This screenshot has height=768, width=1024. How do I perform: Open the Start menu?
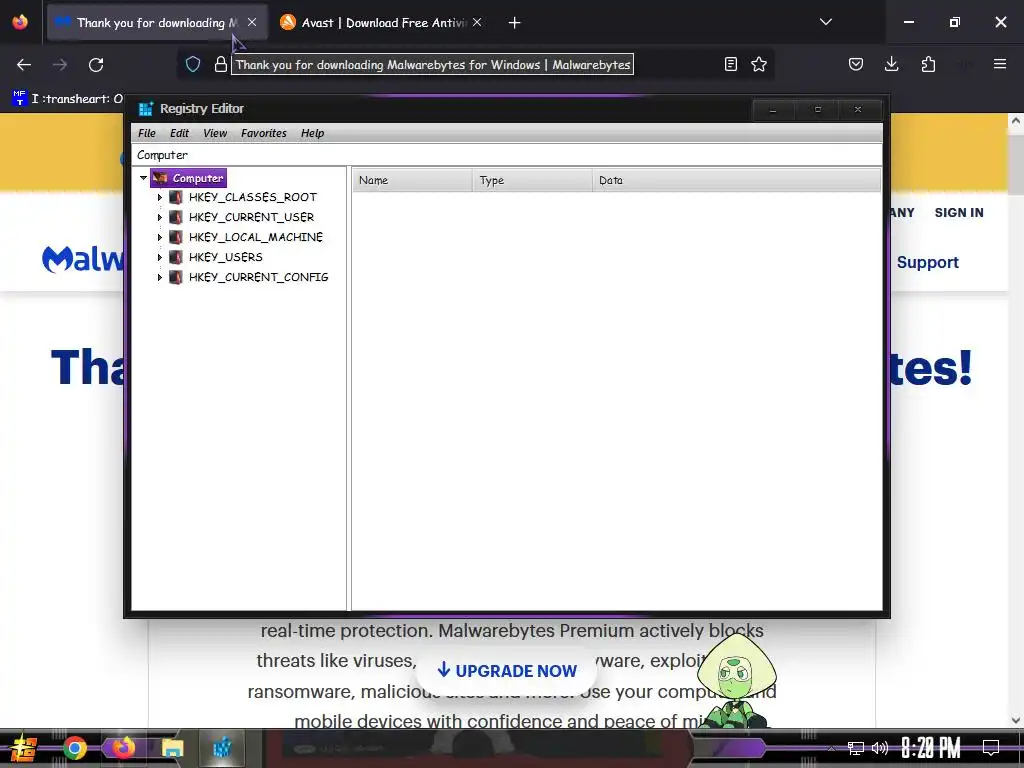24,748
